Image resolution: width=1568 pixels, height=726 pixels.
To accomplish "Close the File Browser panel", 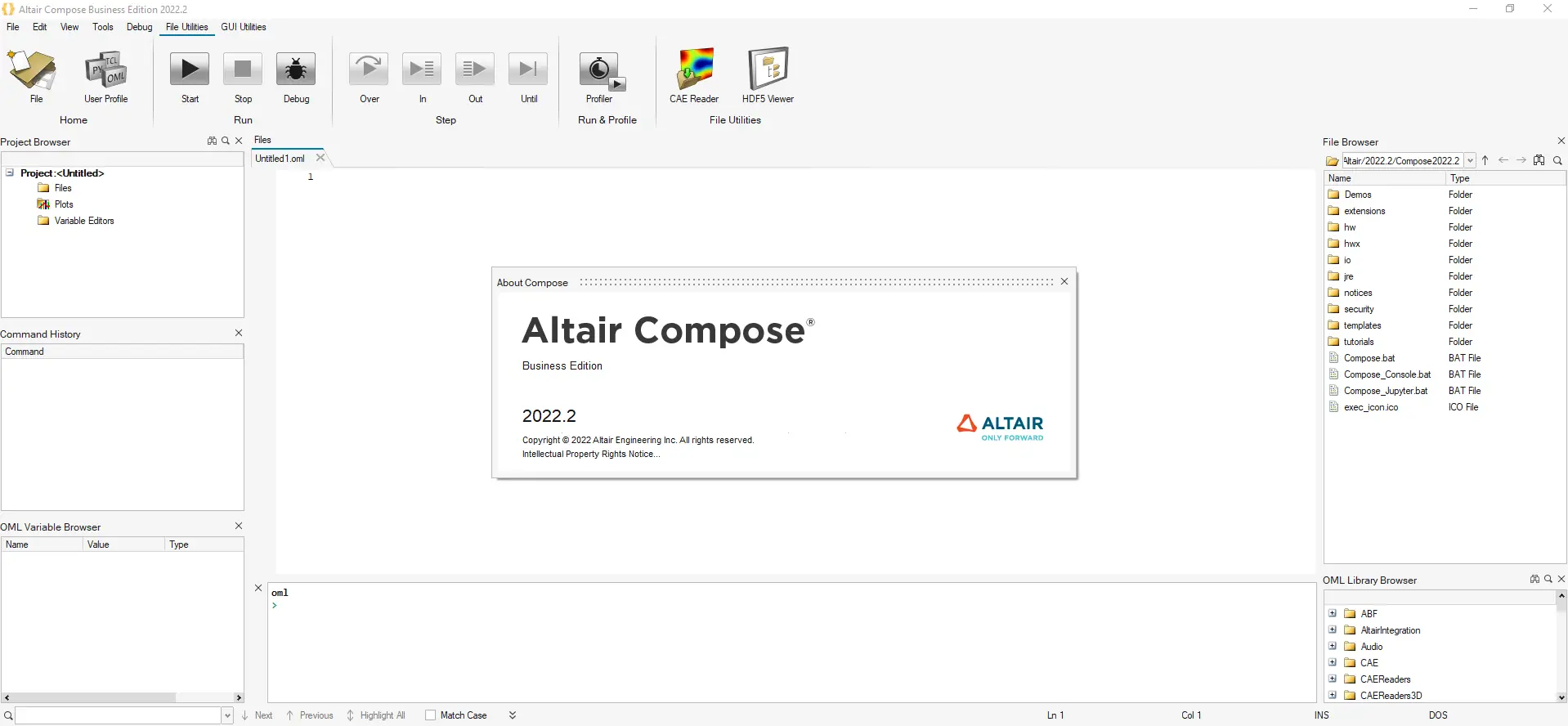I will tap(1561, 141).
